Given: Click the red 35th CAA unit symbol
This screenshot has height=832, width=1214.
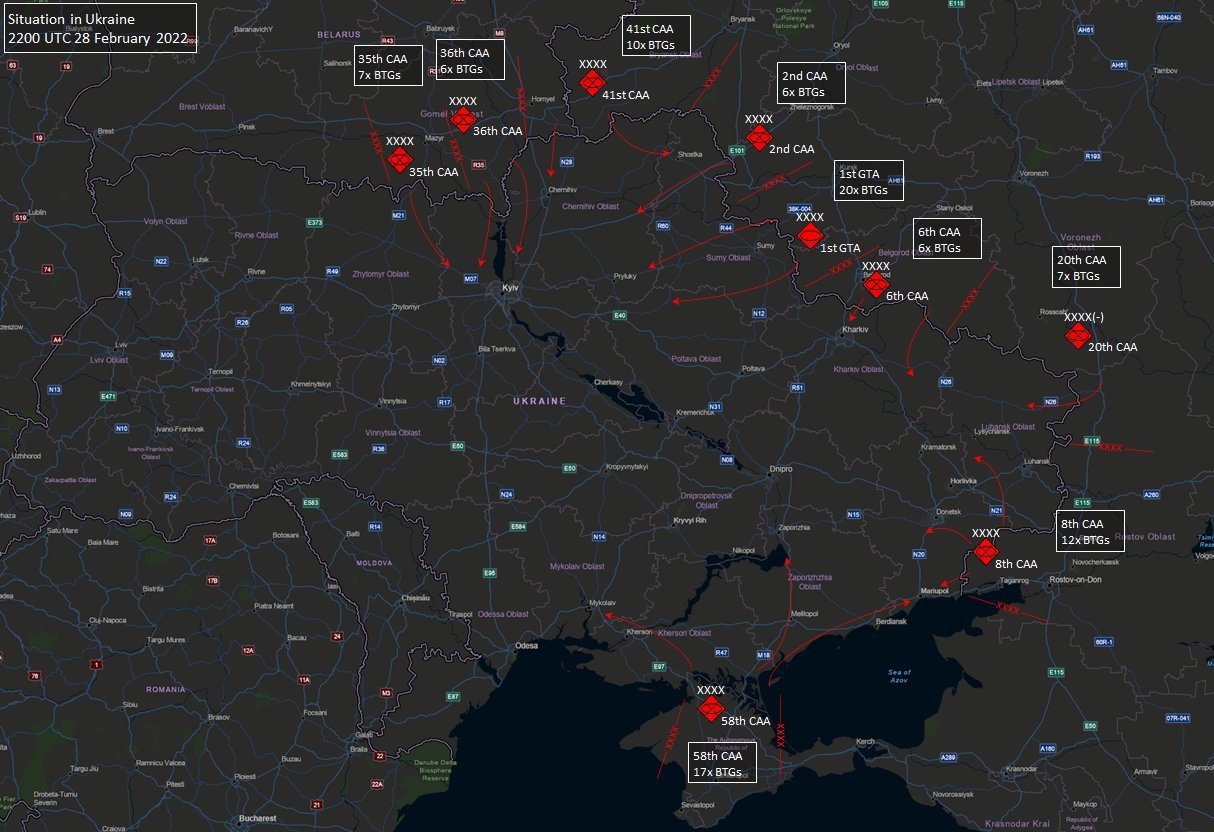Looking at the screenshot, I should click(400, 160).
